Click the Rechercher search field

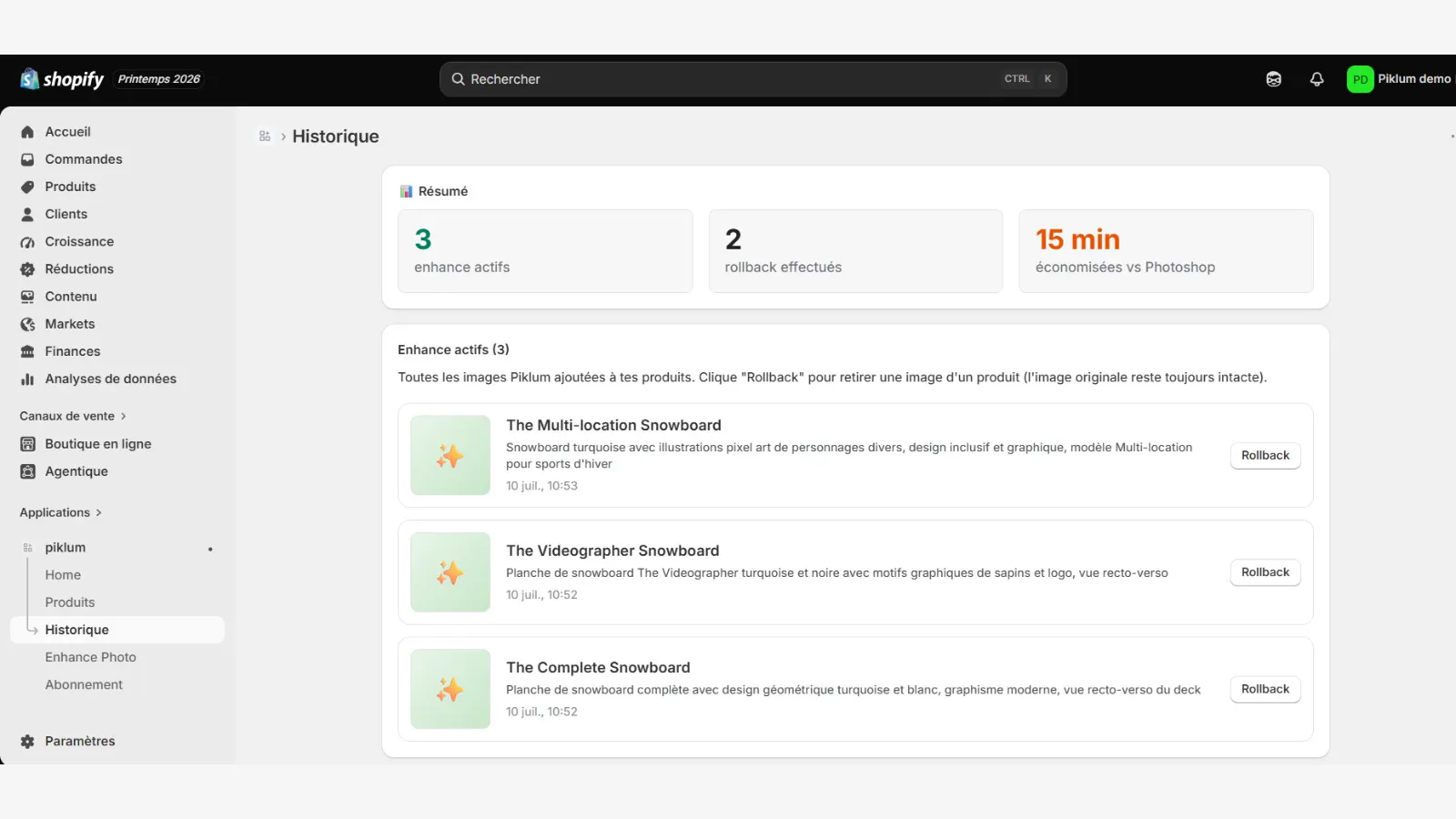coord(753,79)
